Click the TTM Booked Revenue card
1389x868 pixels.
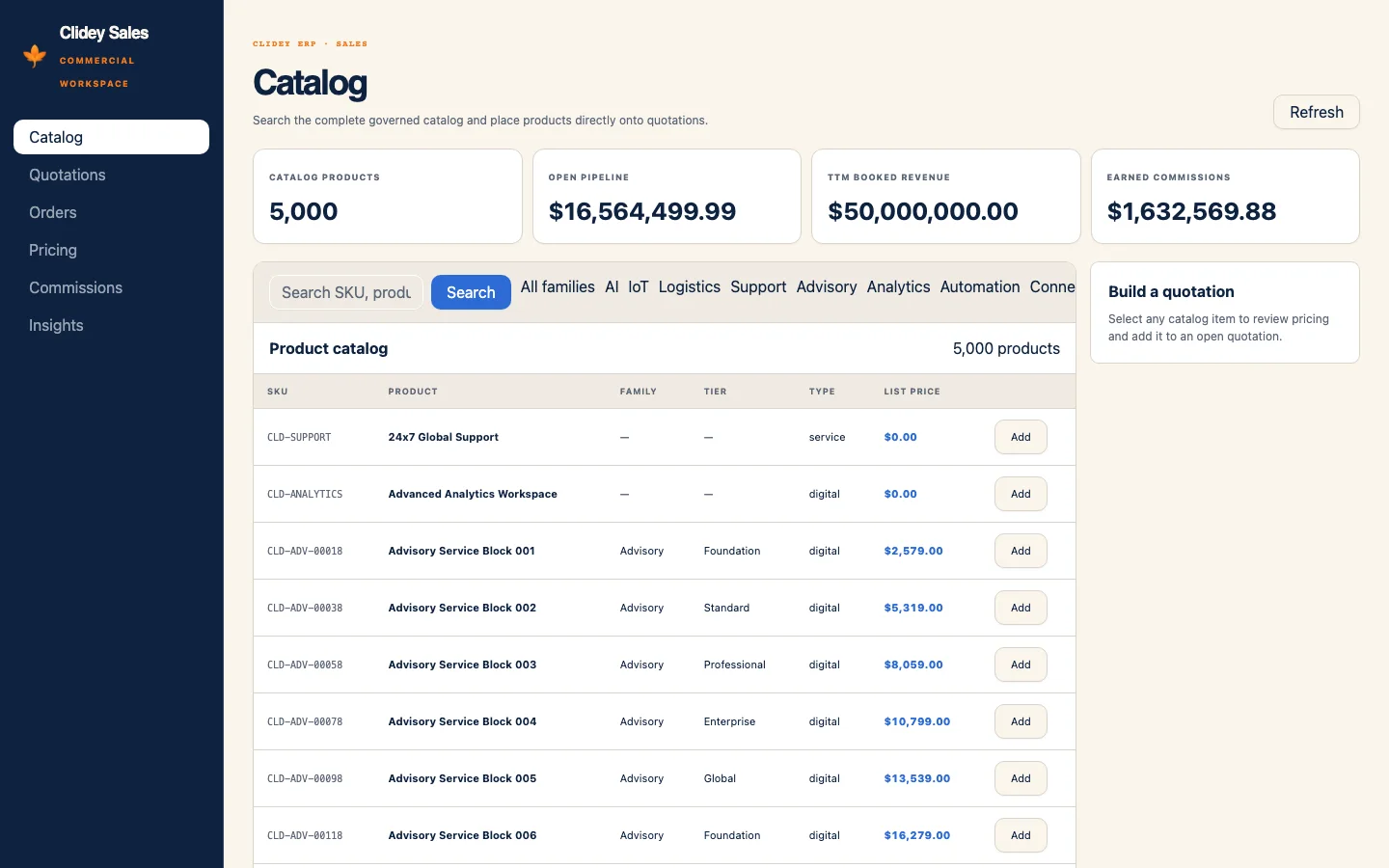(946, 196)
